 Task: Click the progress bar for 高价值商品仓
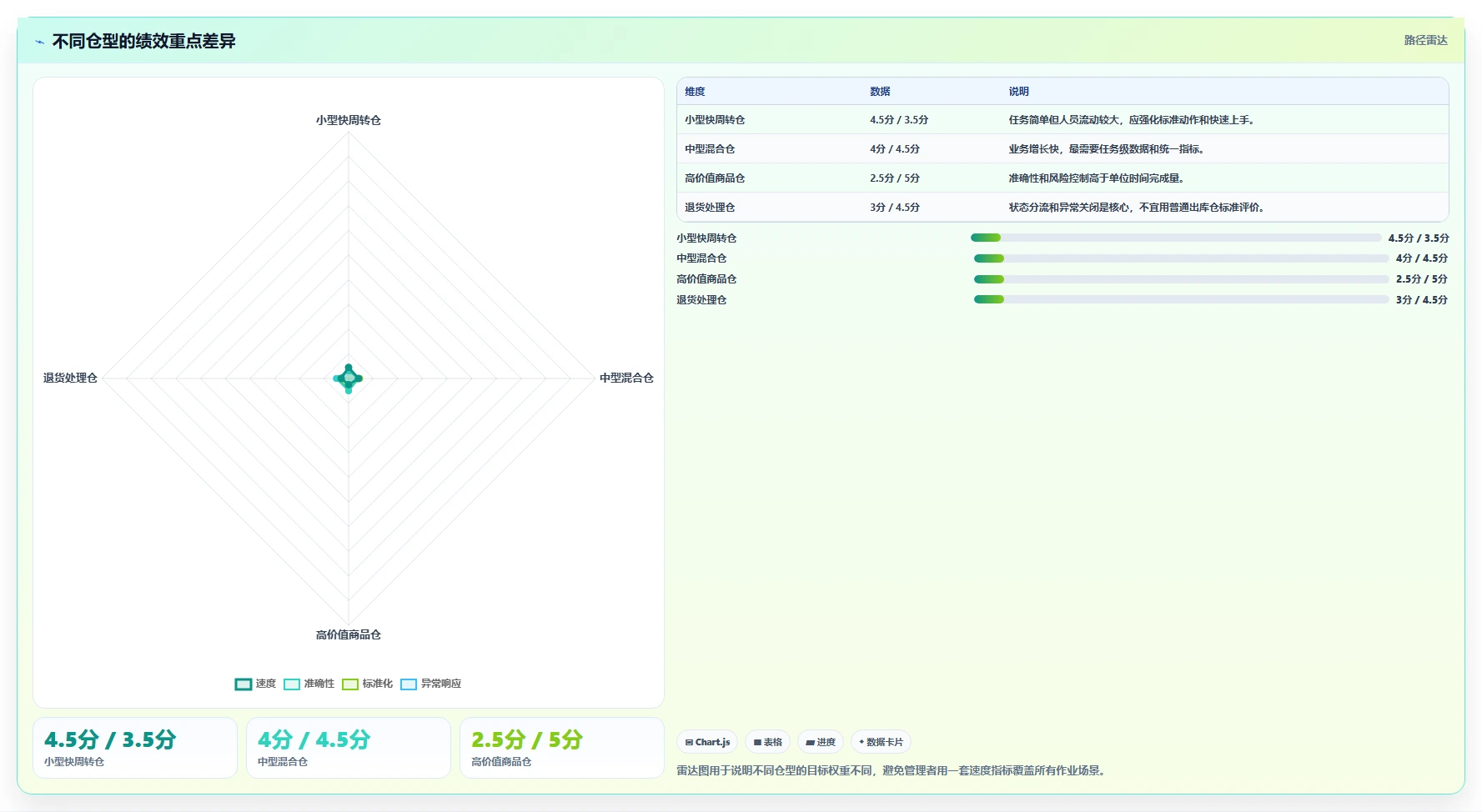coord(1182,279)
